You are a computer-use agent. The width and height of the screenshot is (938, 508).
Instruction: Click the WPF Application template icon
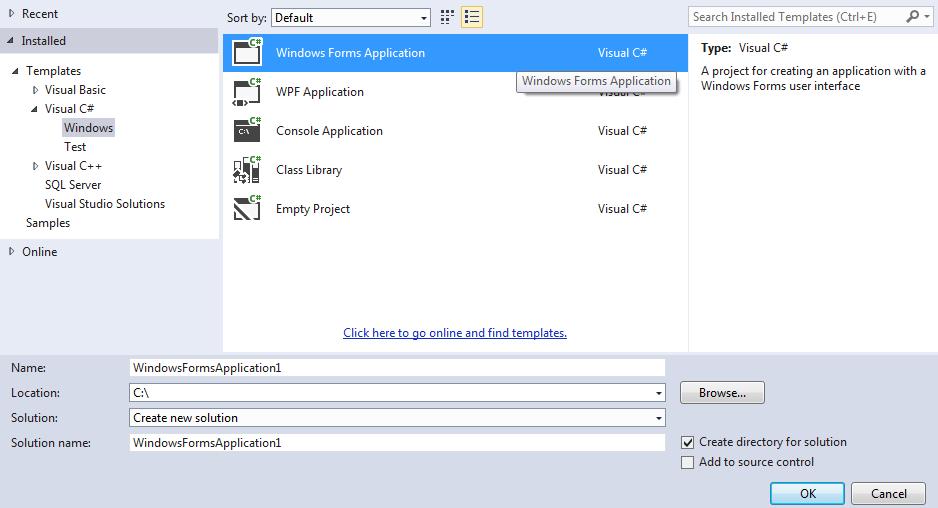click(x=247, y=92)
